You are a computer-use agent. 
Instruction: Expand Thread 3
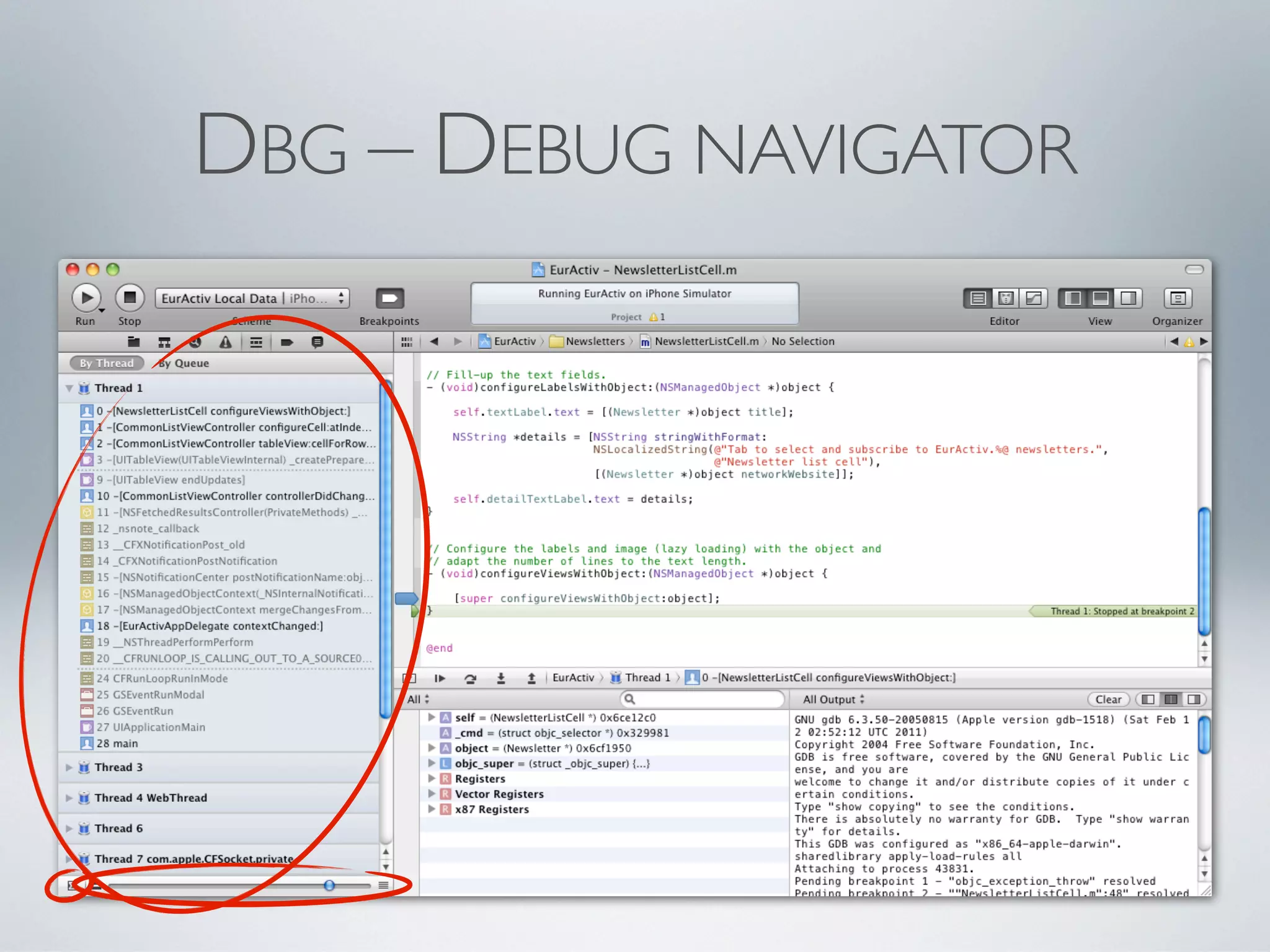69,767
